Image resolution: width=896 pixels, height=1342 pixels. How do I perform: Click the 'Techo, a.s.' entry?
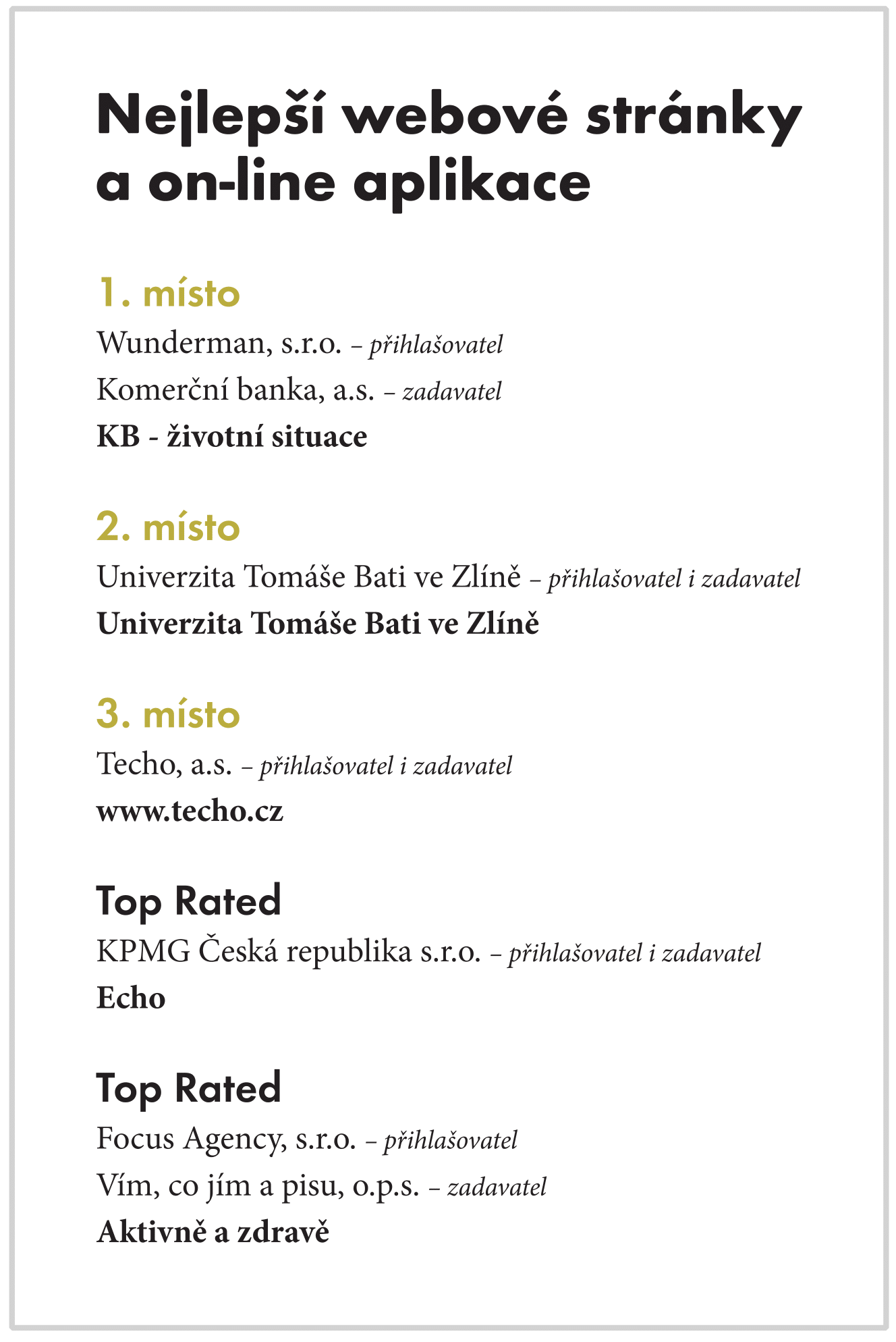point(165,765)
